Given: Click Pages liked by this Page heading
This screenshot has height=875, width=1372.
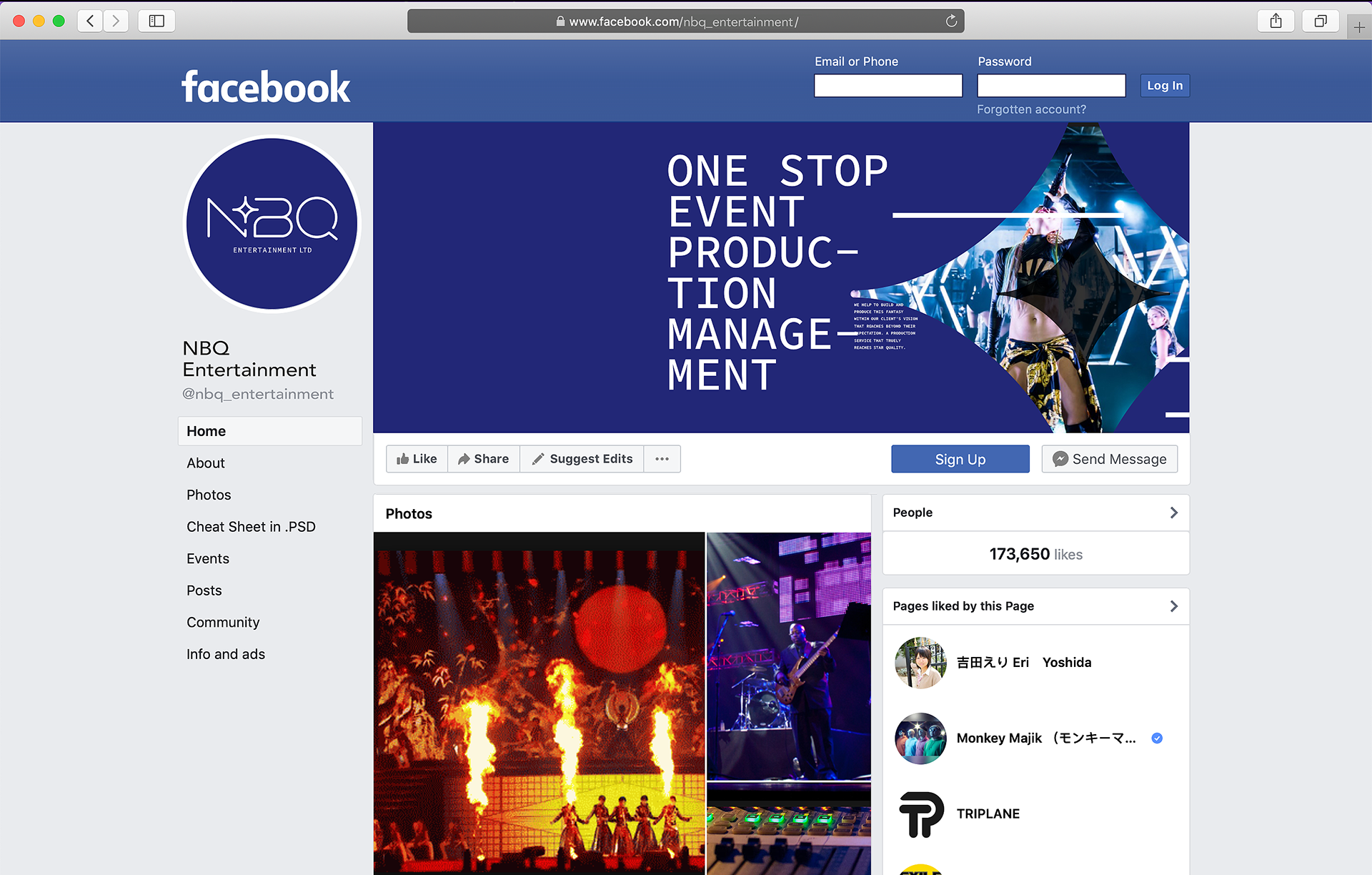Looking at the screenshot, I should [963, 606].
